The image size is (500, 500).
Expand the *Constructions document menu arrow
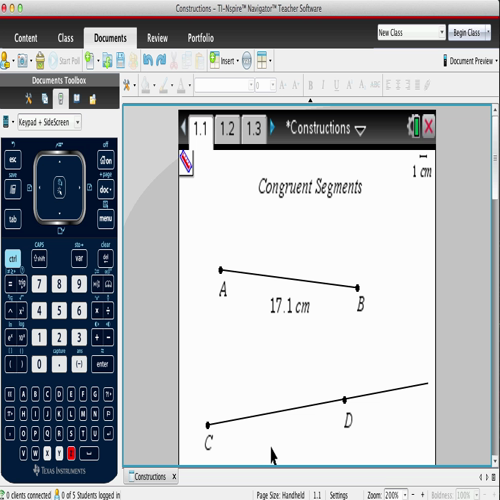point(360,130)
